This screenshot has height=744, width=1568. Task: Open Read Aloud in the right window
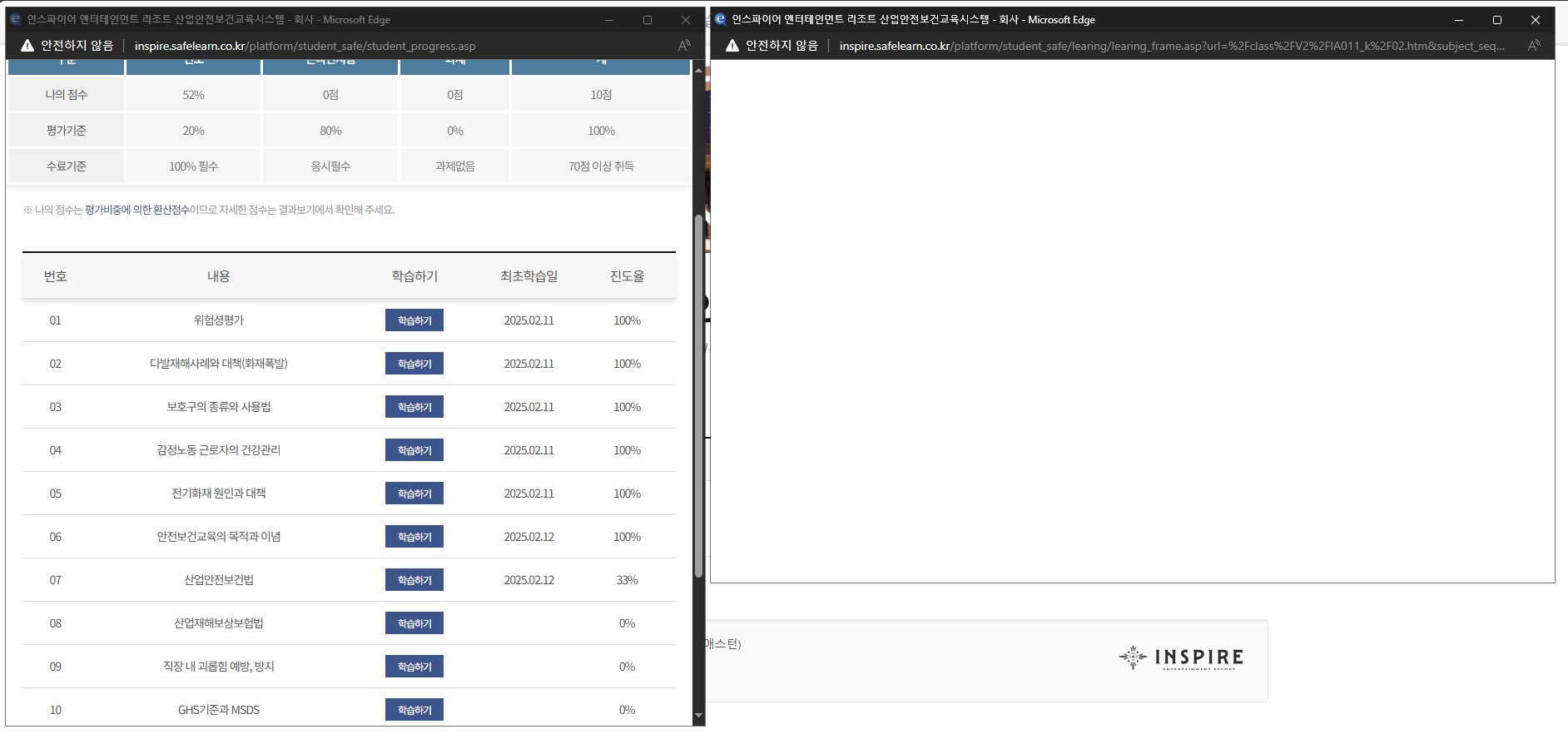click(1534, 46)
